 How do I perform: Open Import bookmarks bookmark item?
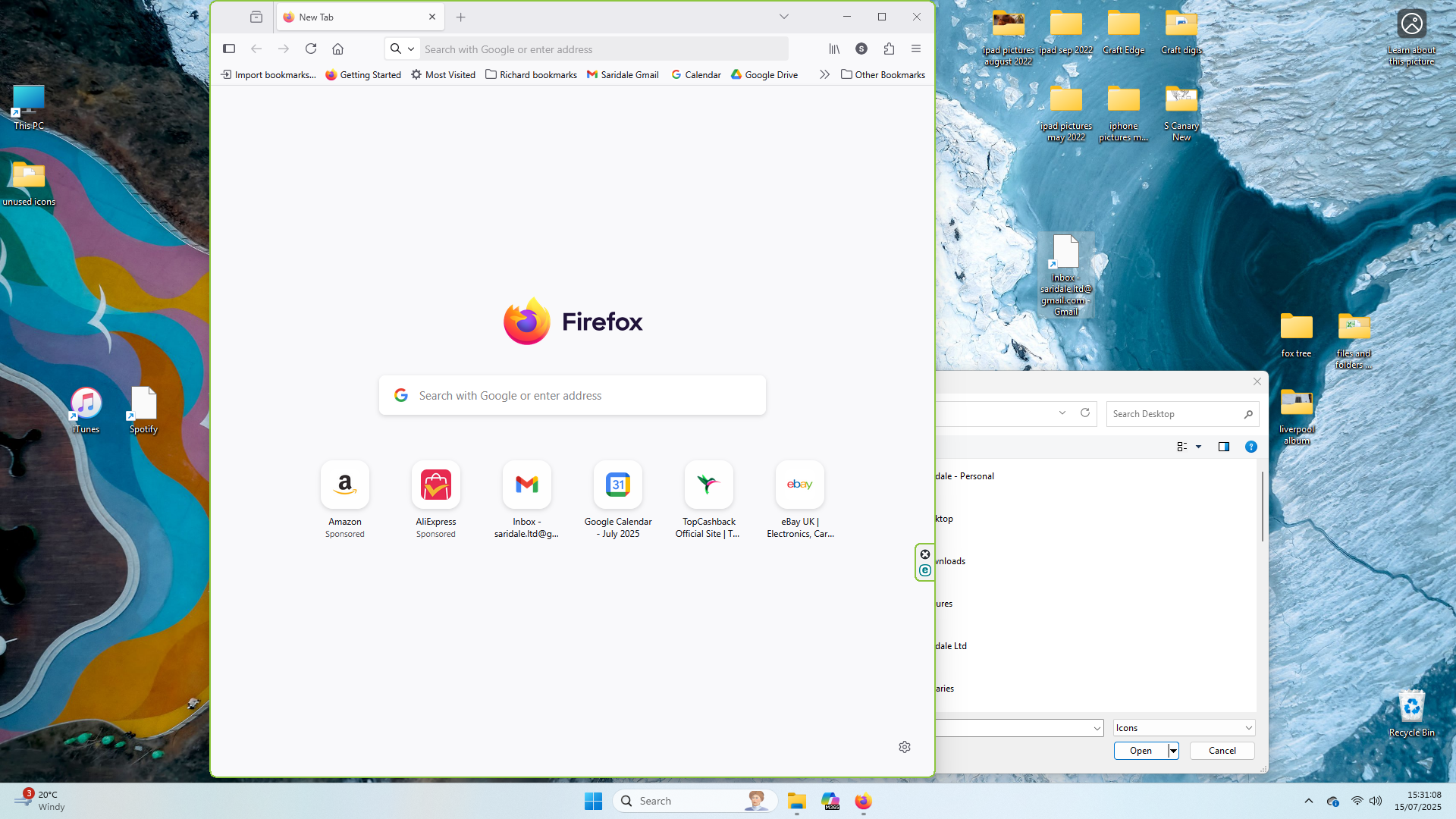click(268, 74)
